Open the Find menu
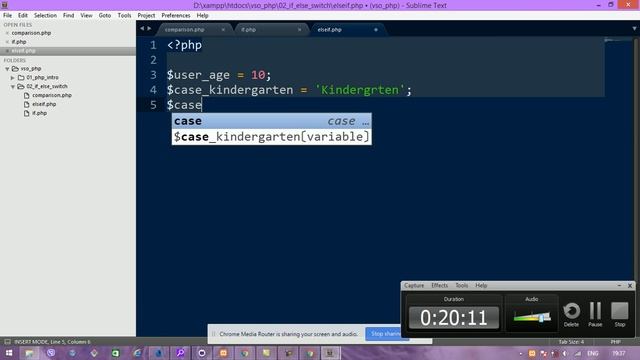 pyautogui.click(x=69, y=16)
